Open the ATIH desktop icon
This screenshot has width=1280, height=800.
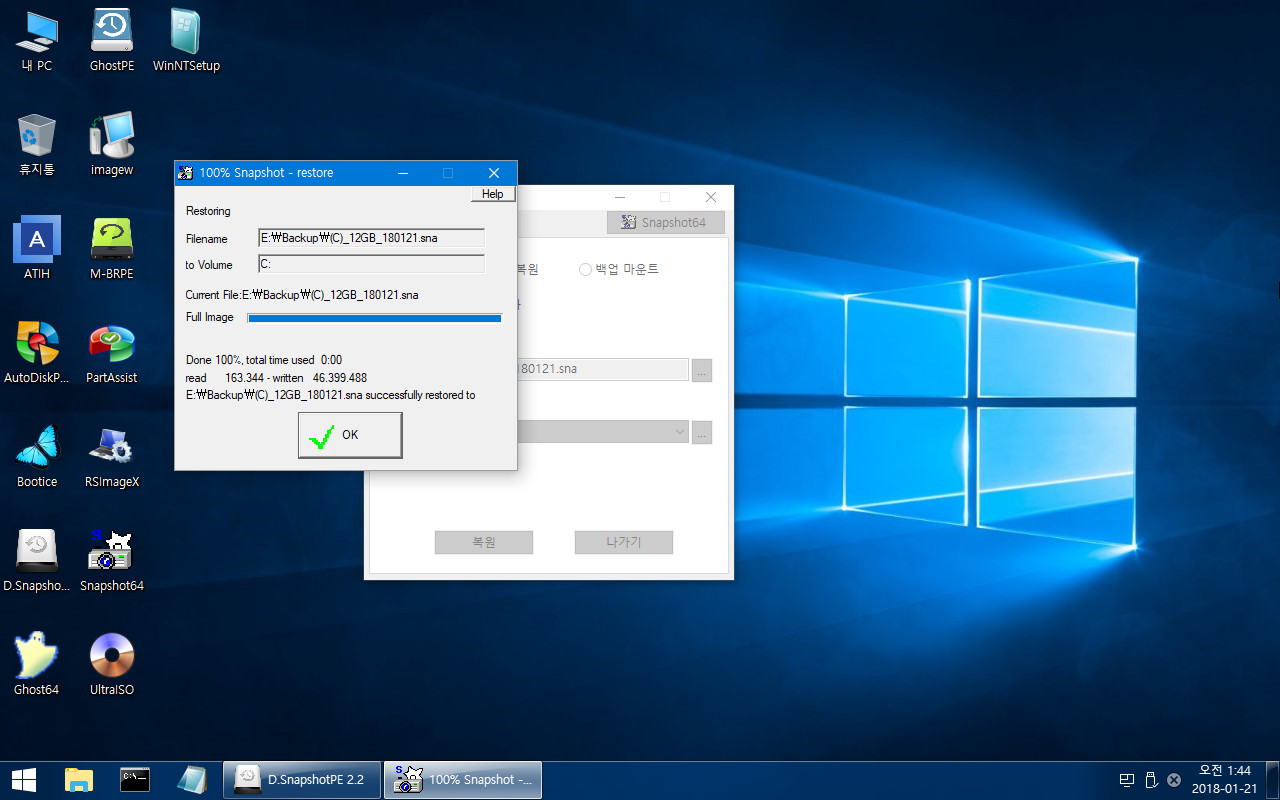[37, 249]
